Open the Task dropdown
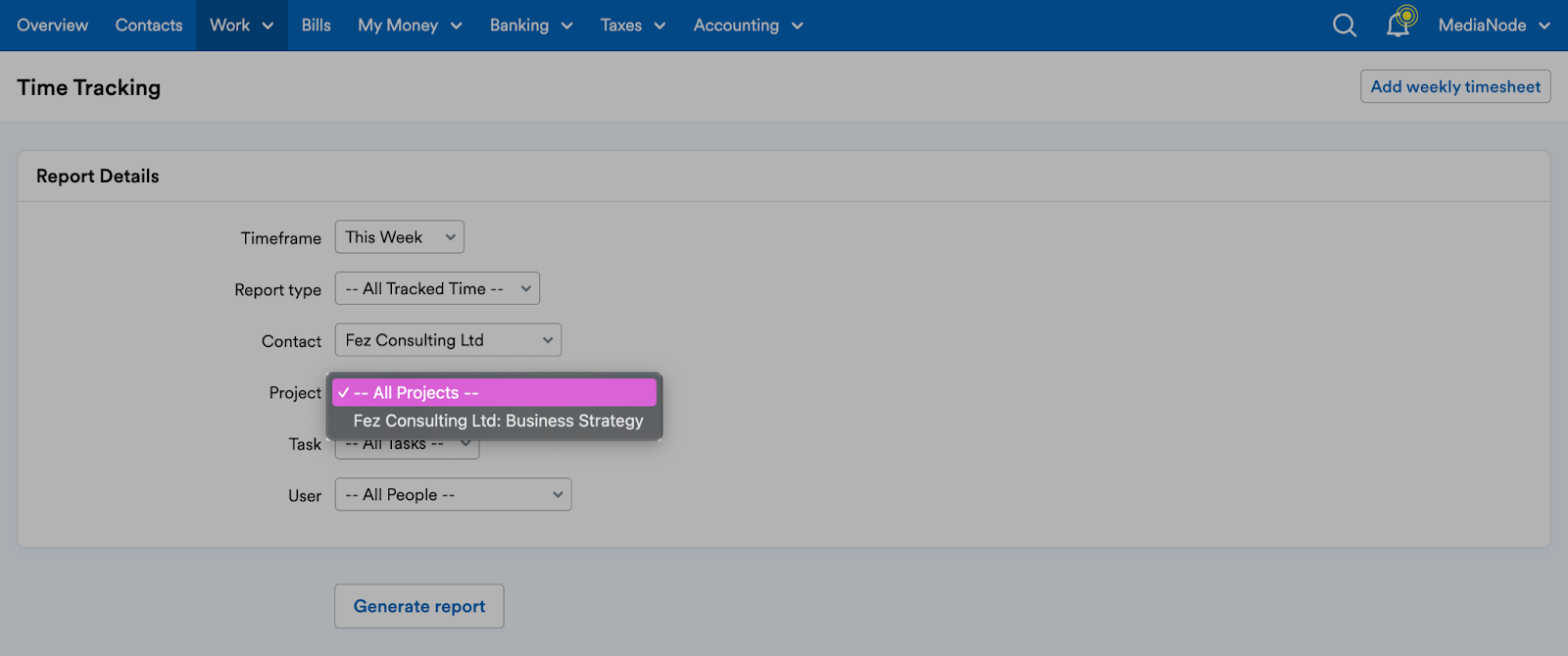This screenshot has width=1568, height=656. tap(407, 447)
